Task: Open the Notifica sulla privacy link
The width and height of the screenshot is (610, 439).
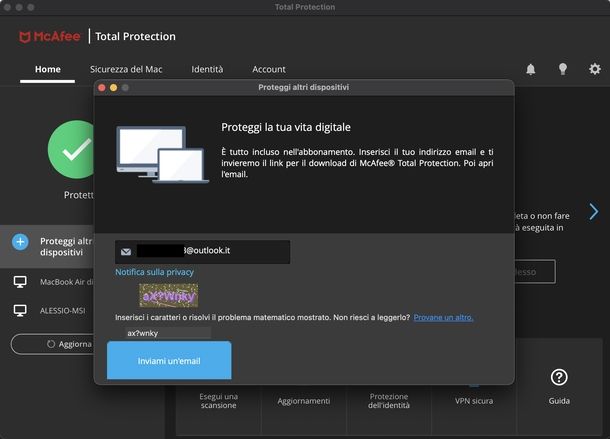Action: coord(154,272)
